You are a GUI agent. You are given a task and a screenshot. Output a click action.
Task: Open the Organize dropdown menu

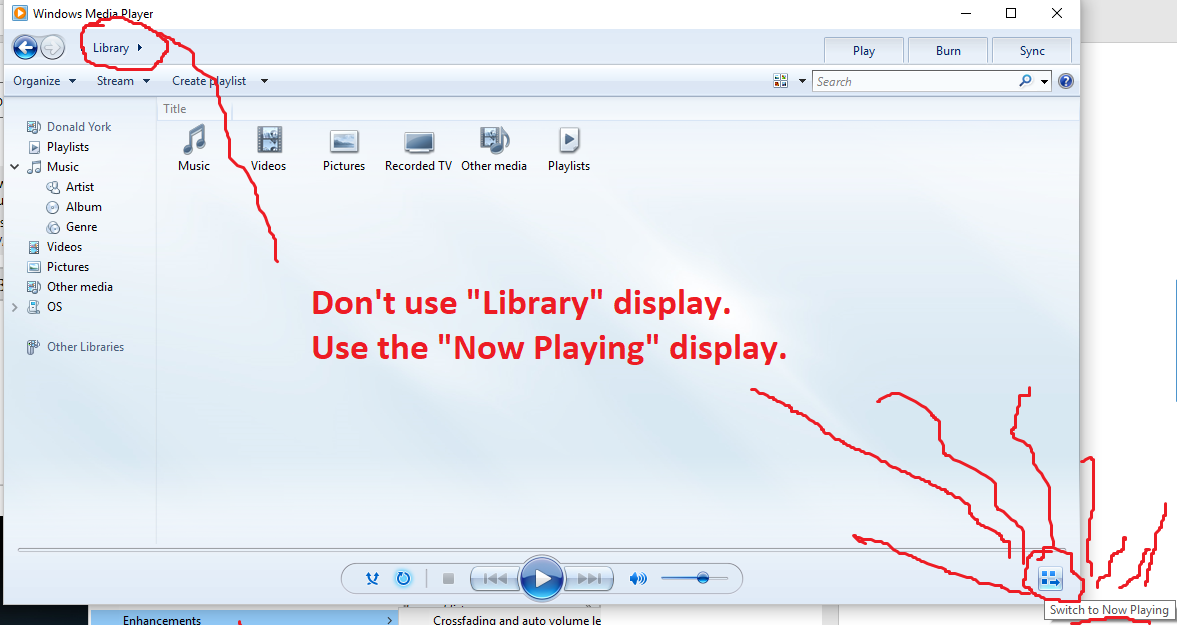tap(44, 81)
